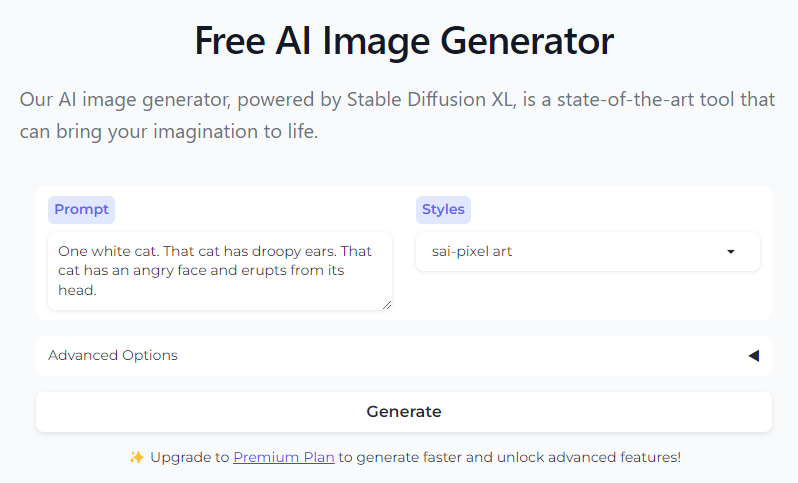The height and width of the screenshot is (483, 798).
Task: Click the Styles dropdown caret arrow
Action: 731,252
